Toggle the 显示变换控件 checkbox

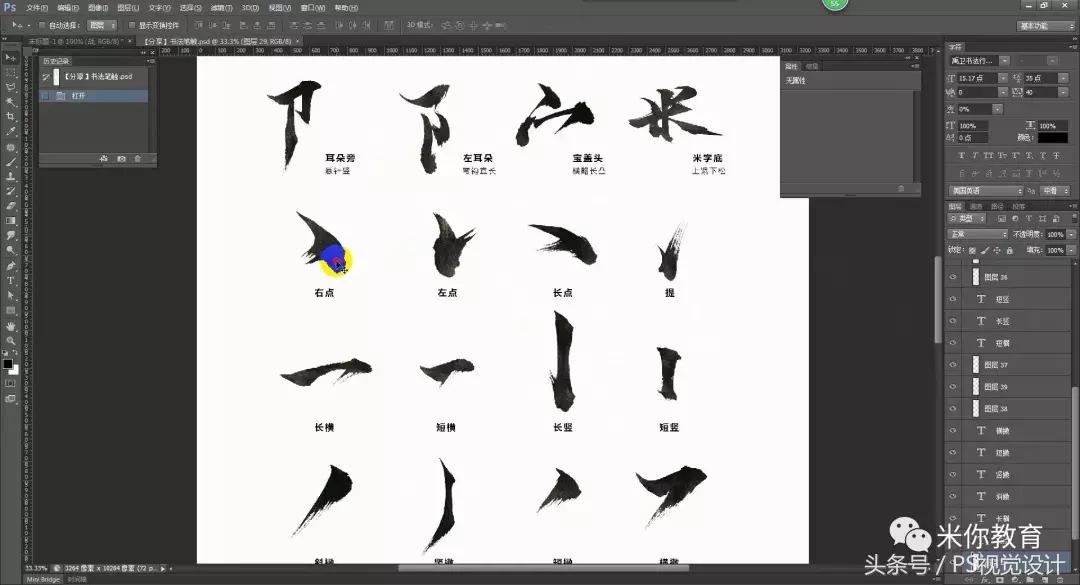pyautogui.click(x=132, y=25)
